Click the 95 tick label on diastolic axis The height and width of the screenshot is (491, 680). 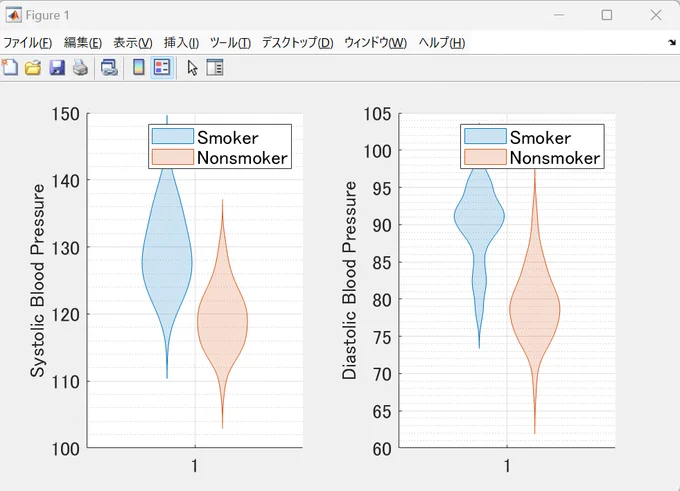(x=382, y=189)
